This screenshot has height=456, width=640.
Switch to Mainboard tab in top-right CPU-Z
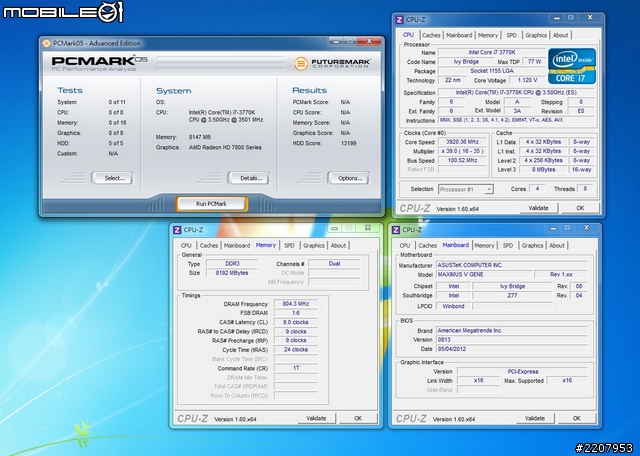coord(459,36)
